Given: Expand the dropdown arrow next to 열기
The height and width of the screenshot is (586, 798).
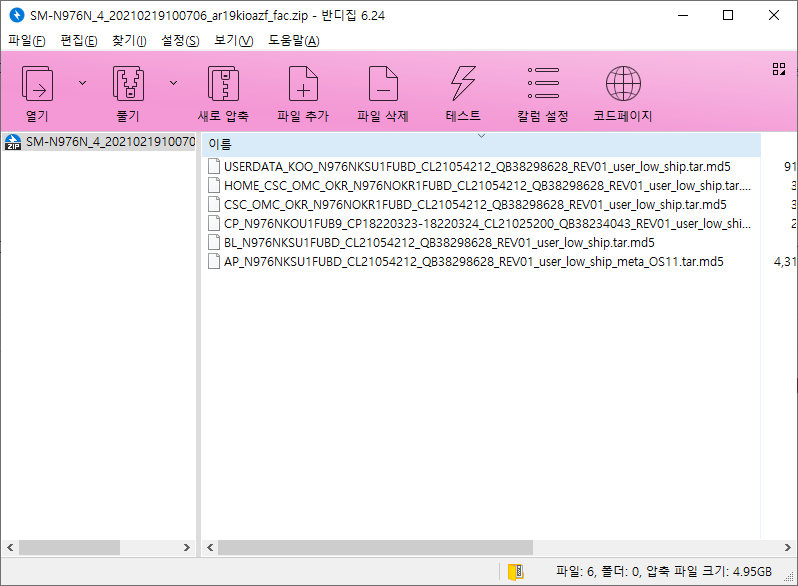Looking at the screenshot, I should click(82, 82).
